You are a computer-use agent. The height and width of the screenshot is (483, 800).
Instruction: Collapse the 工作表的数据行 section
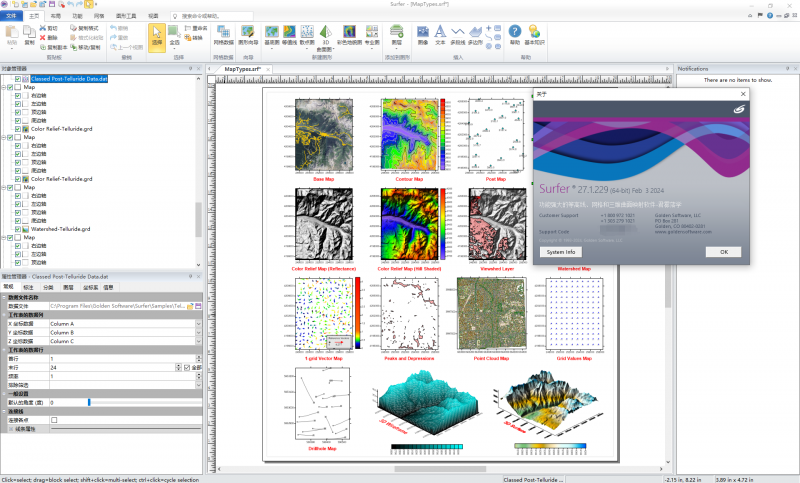point(4,350)
